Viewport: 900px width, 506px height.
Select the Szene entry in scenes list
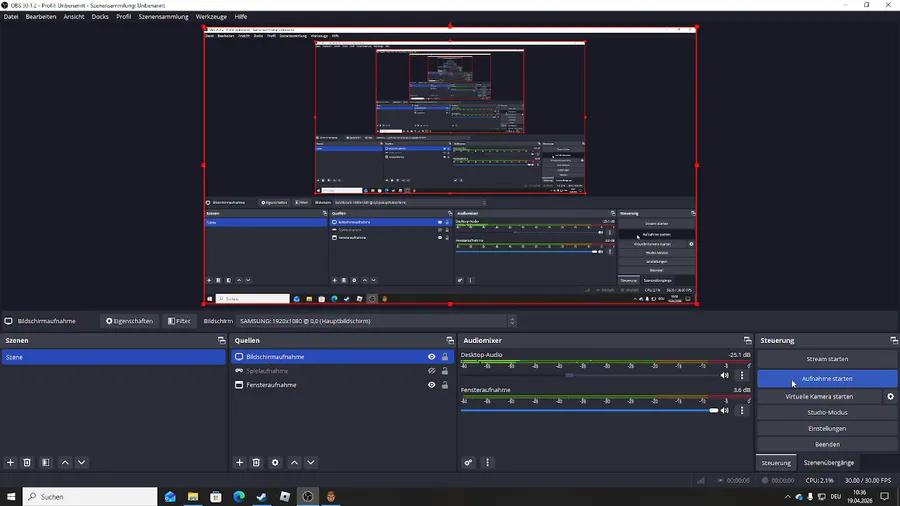(x=114, y=357)
